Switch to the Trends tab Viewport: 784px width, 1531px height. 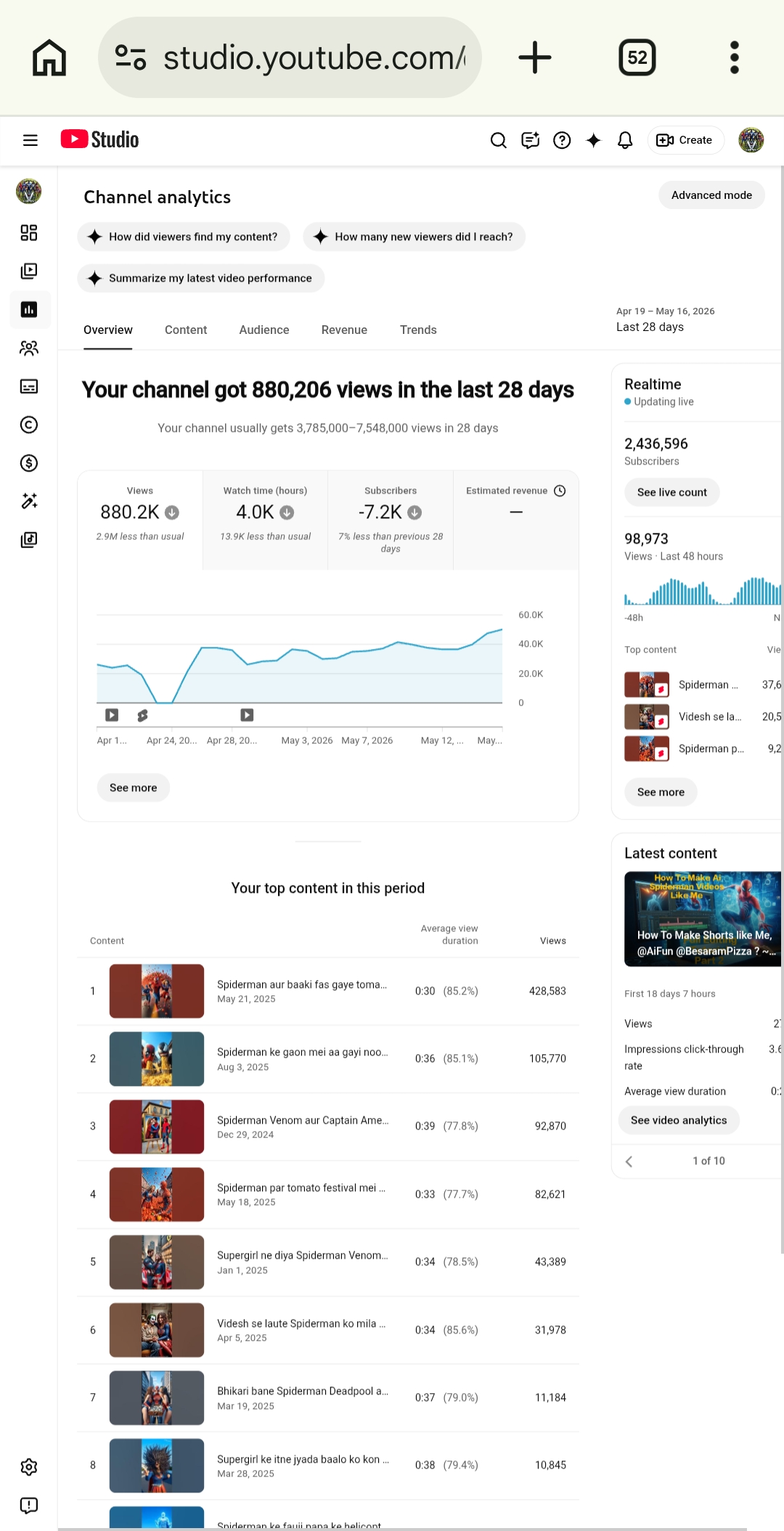tap(418, 330)
